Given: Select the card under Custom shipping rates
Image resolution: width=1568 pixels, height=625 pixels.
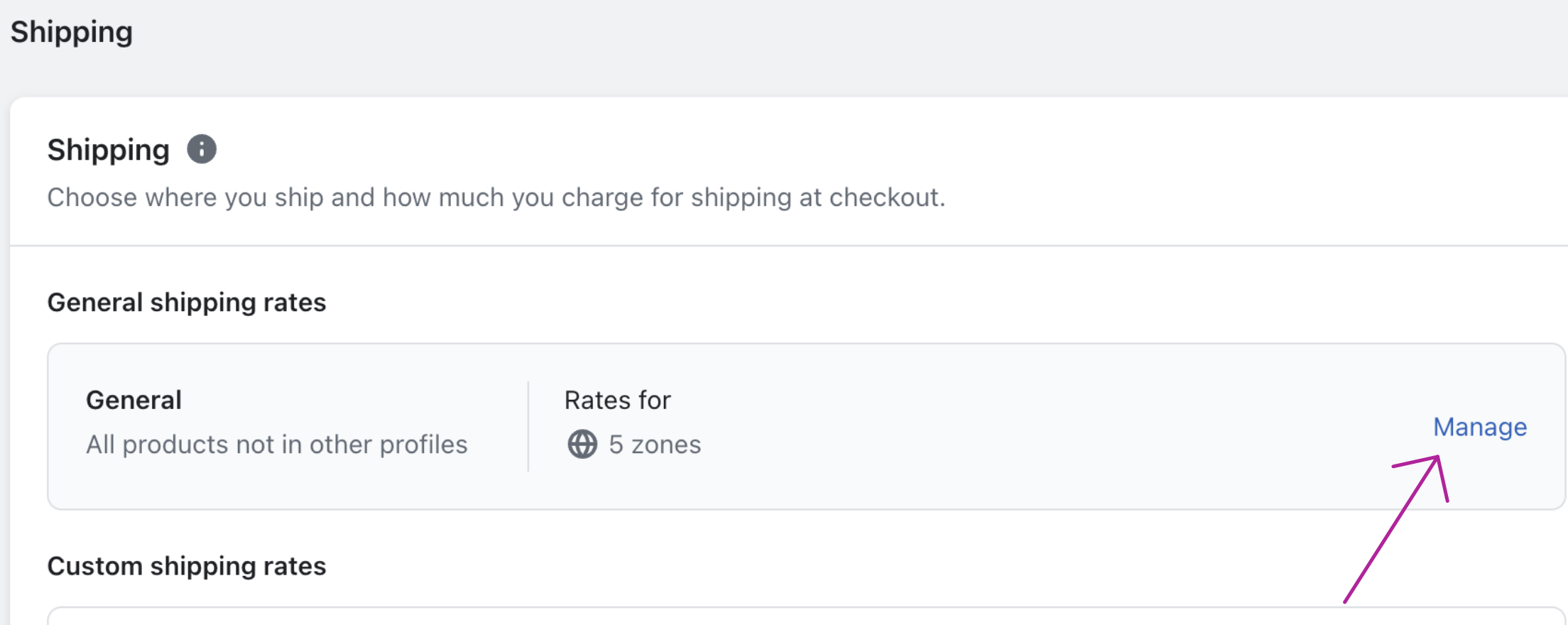Looking at the screenshot, I should (781, 618).
